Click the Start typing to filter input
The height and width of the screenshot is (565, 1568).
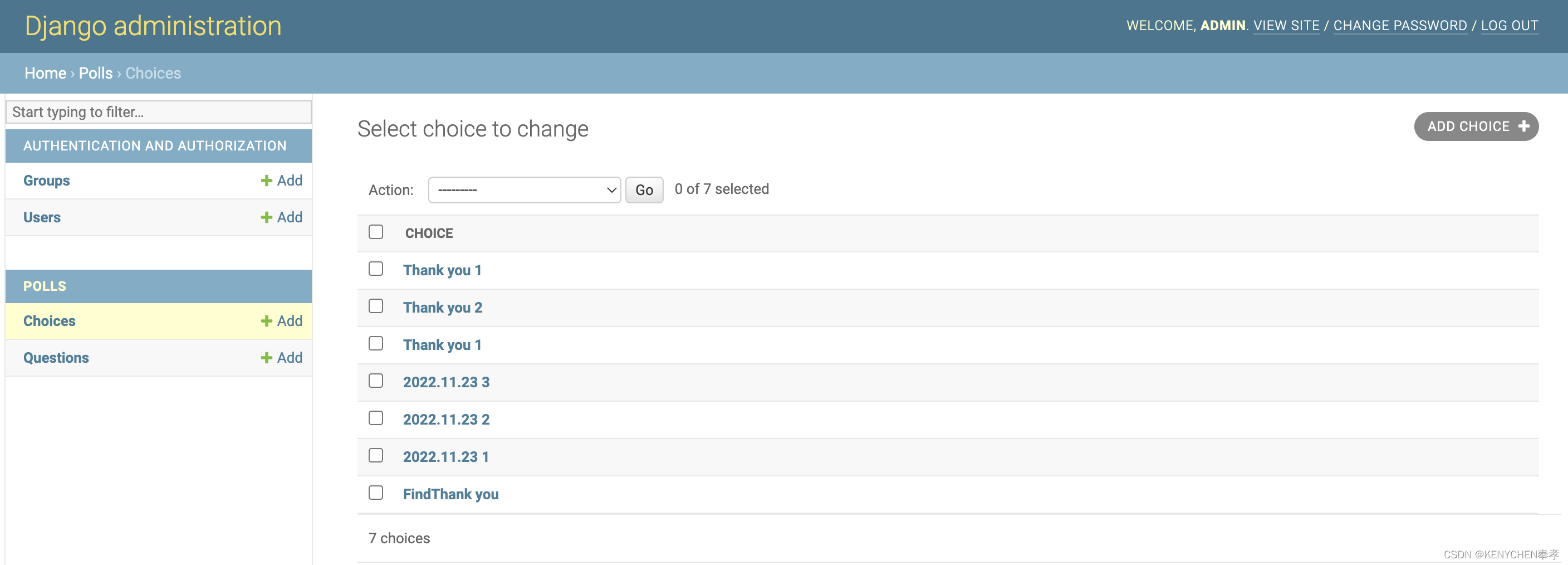(158, 111)
